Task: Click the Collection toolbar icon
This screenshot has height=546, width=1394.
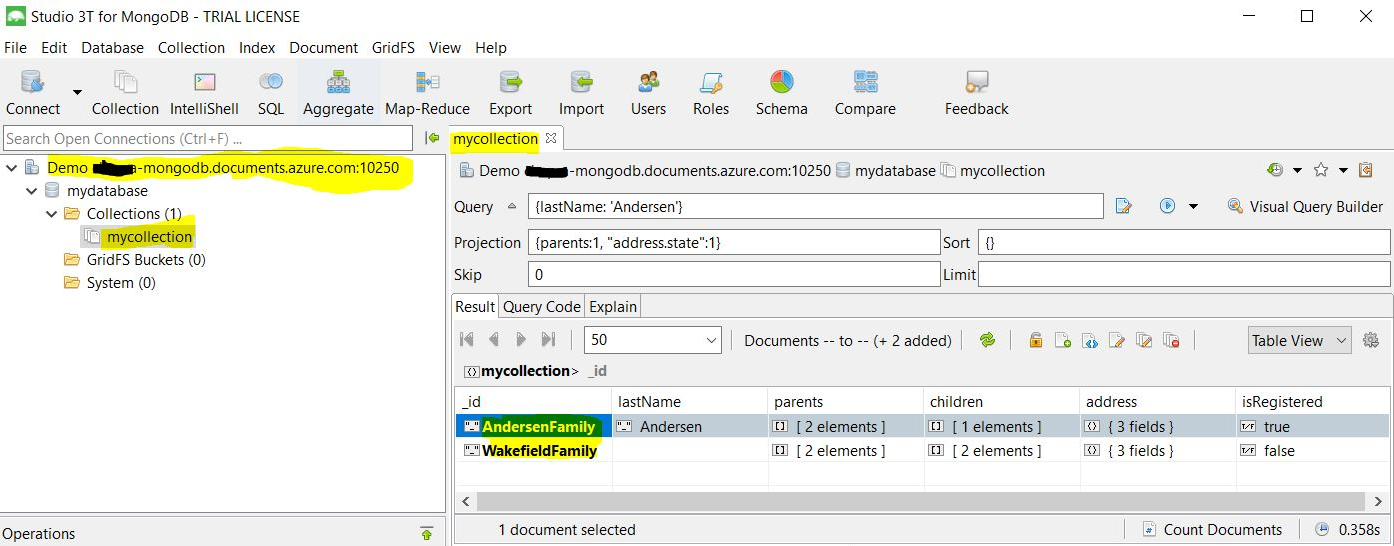Action: tap(125, 93)
